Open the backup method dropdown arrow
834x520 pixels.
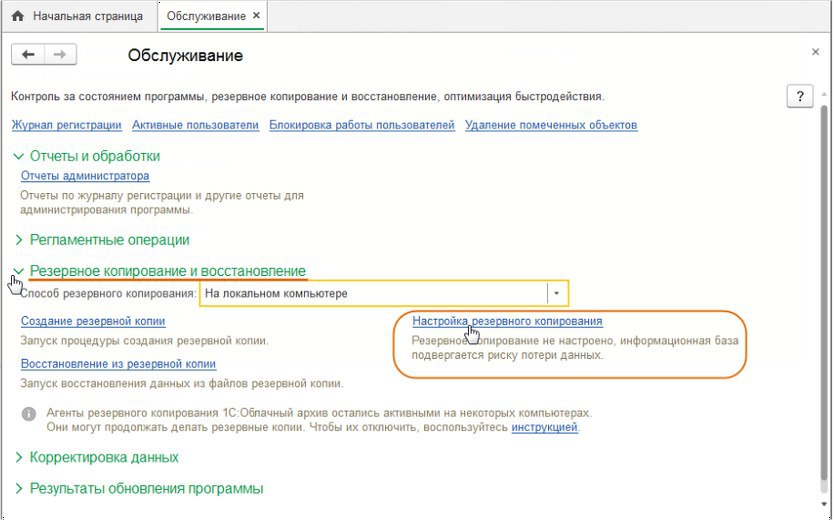(556, 293)
